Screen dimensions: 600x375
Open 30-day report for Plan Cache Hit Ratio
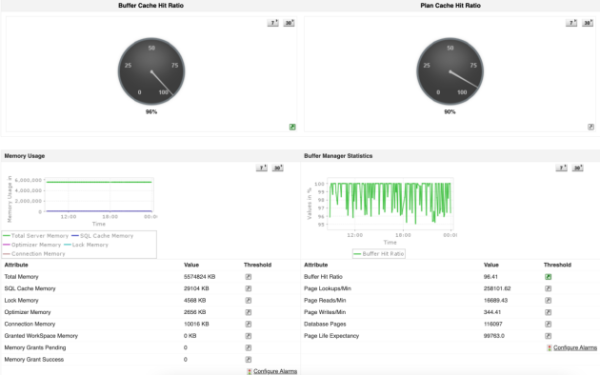(x=587, y=23)
